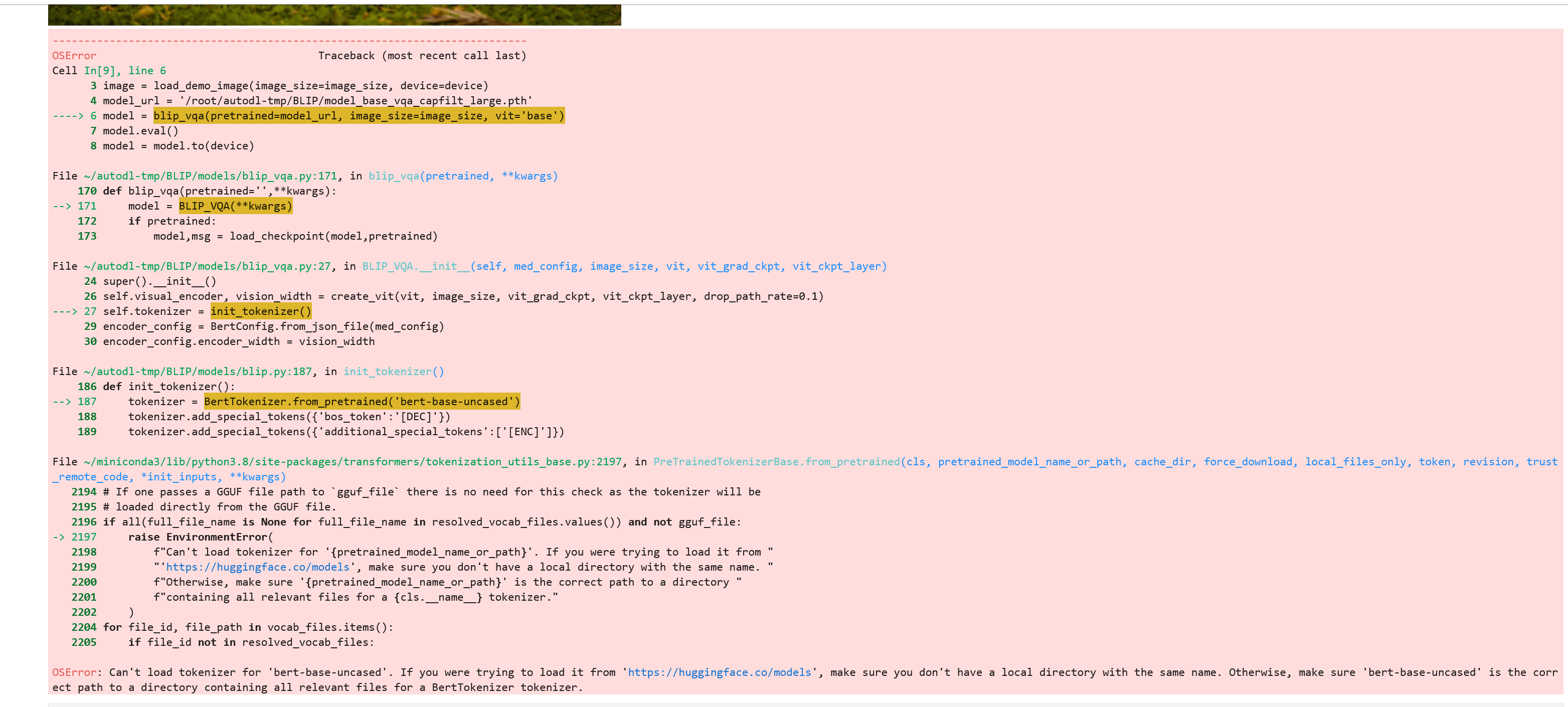
Task: Click the red OSError label in the final message
Action: click(74, 672)
